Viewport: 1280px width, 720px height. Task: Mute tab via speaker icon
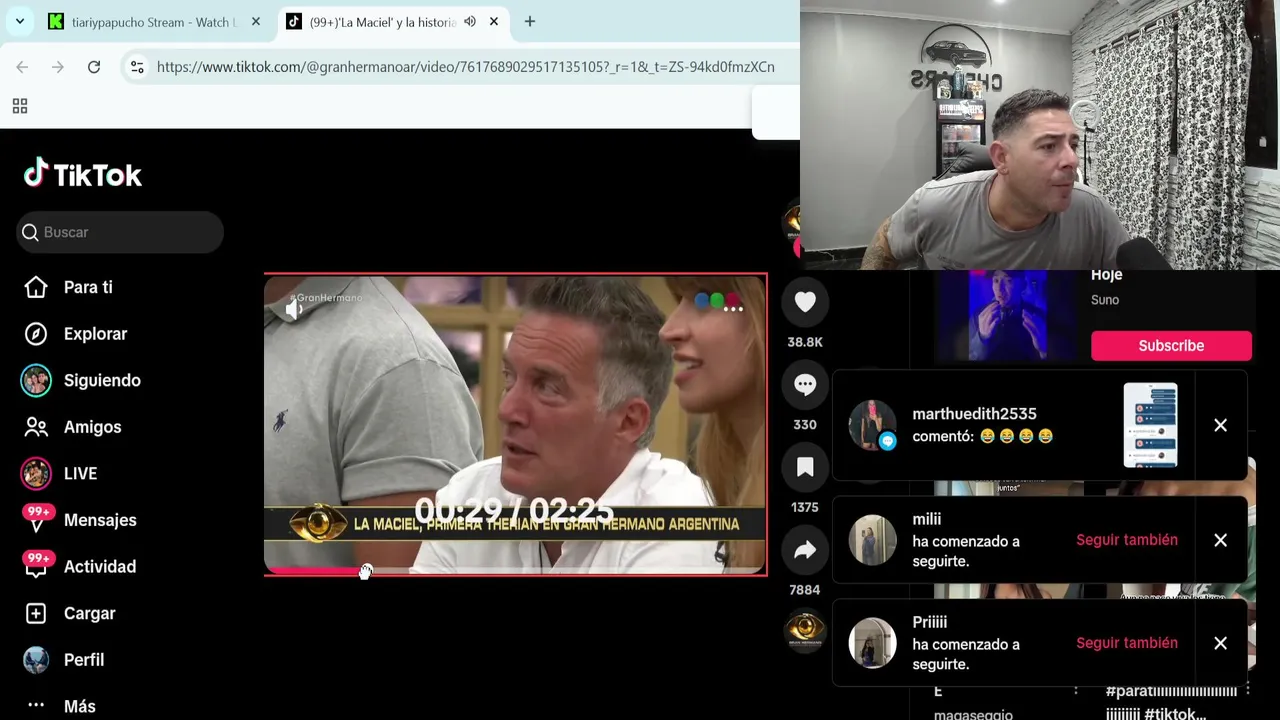(470, 21)
